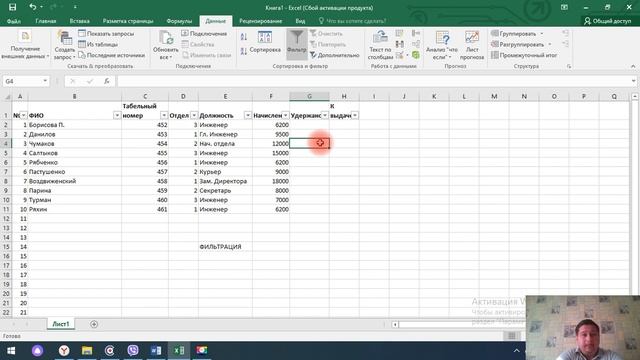
Task: Open the № column filter dropdown
Action: 24,116
